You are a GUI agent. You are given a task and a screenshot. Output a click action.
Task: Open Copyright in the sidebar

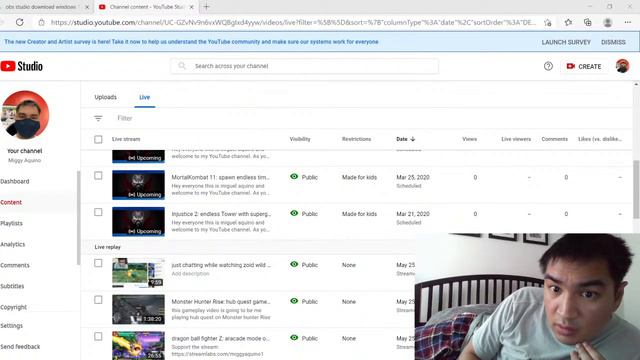13,307
